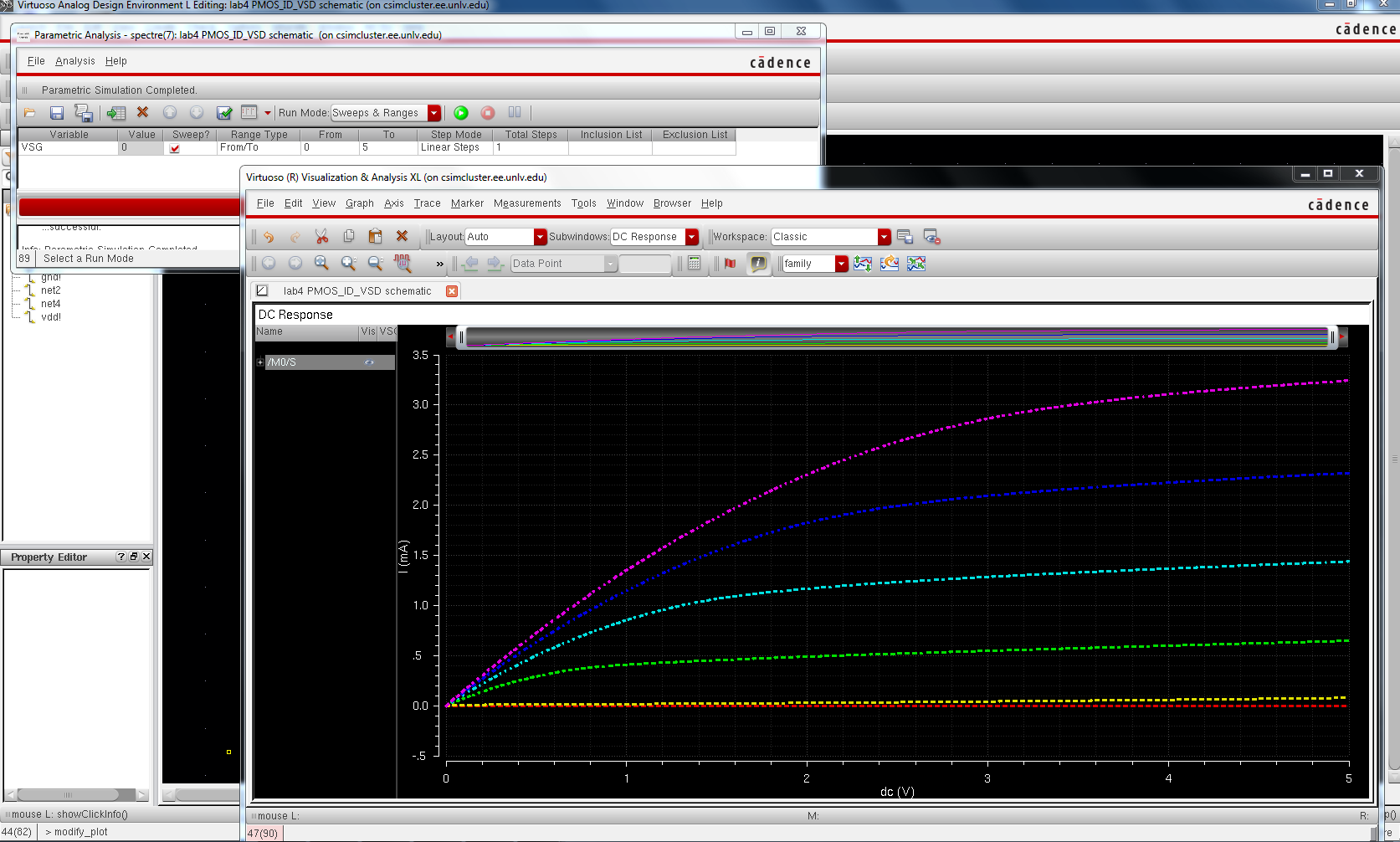Delete sweep row with orange X icon
This screenshot has width=1400, height=842.
[142, 112]
